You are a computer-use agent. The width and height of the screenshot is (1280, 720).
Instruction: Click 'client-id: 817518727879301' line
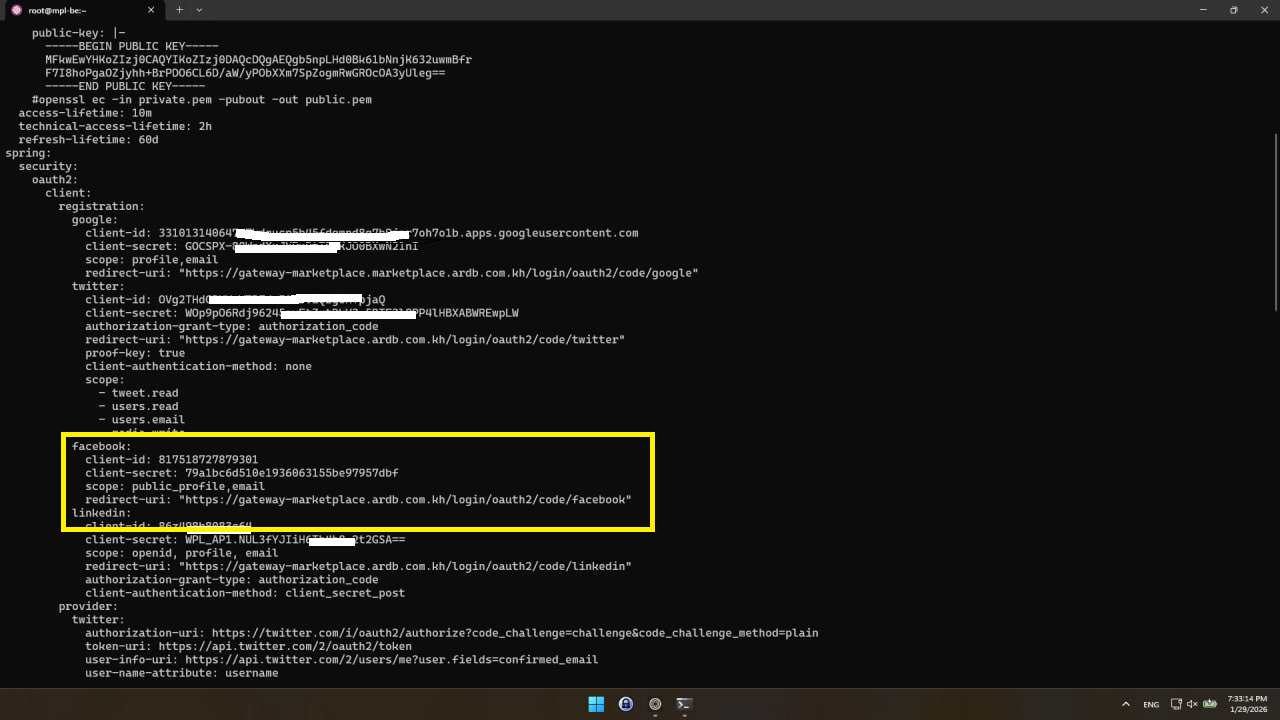[x=171, y=460]
